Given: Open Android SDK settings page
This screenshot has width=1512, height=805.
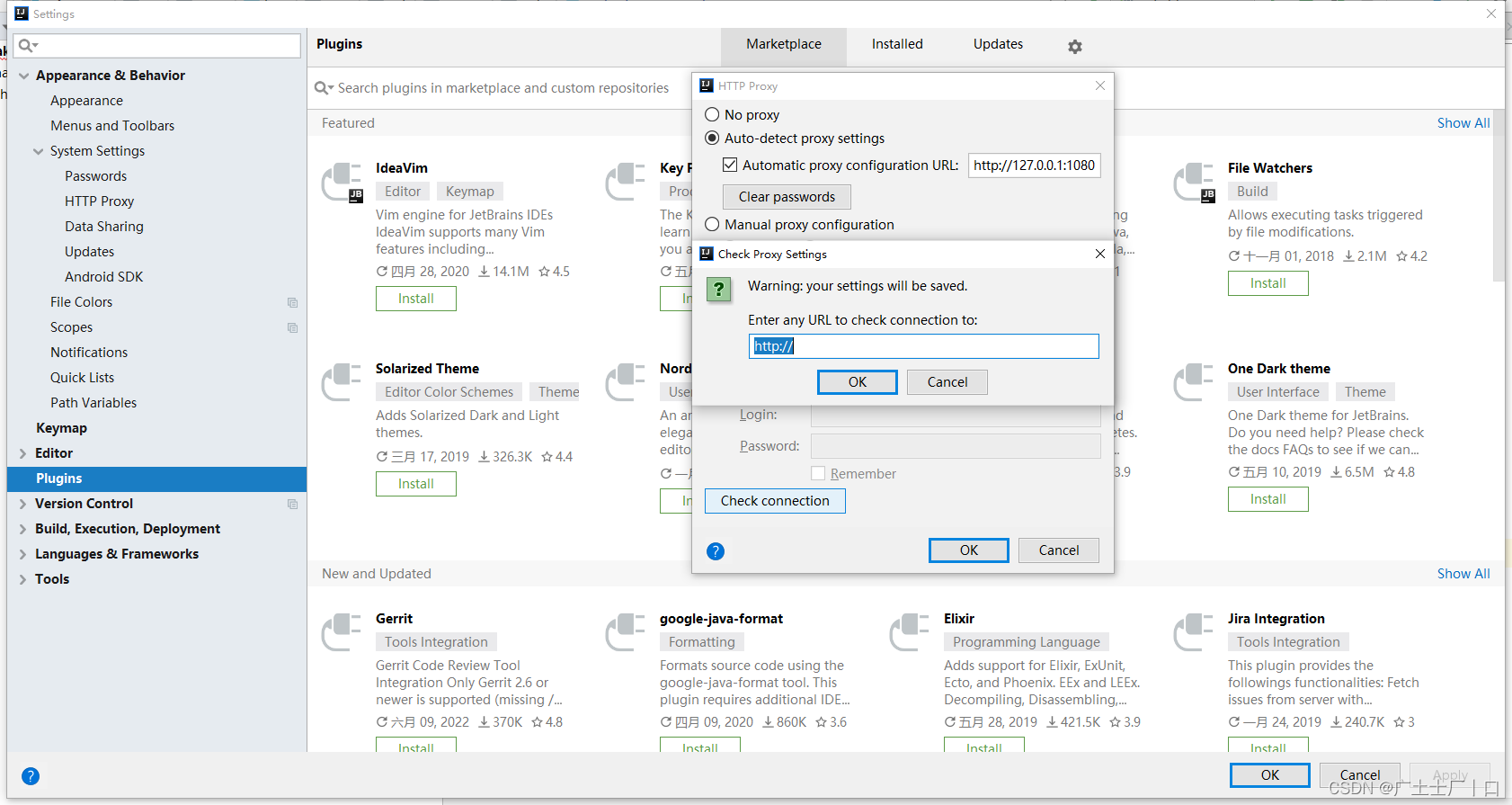Looking at the screenshot, I should pos(103,277).
